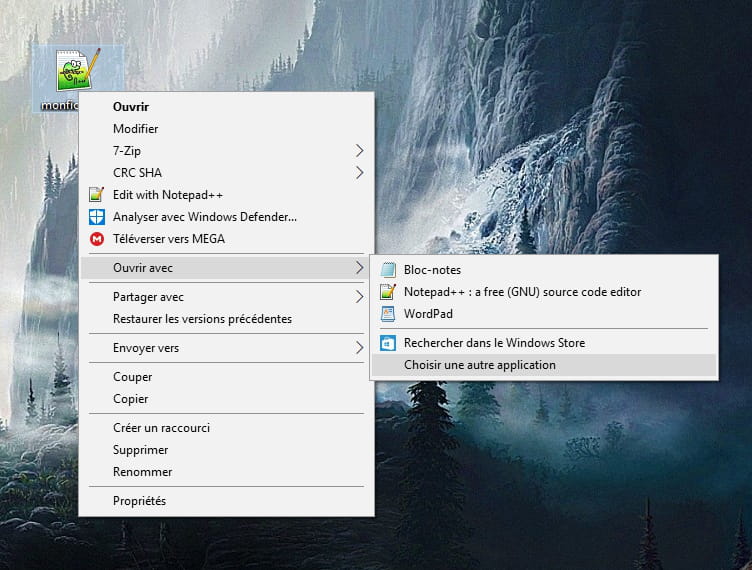
Task: Choose Couper from the menu
Action: pos(226,377)
